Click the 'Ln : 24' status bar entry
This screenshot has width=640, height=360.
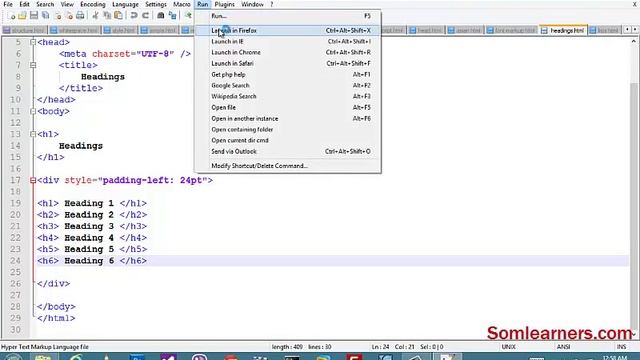coord(380,347)
